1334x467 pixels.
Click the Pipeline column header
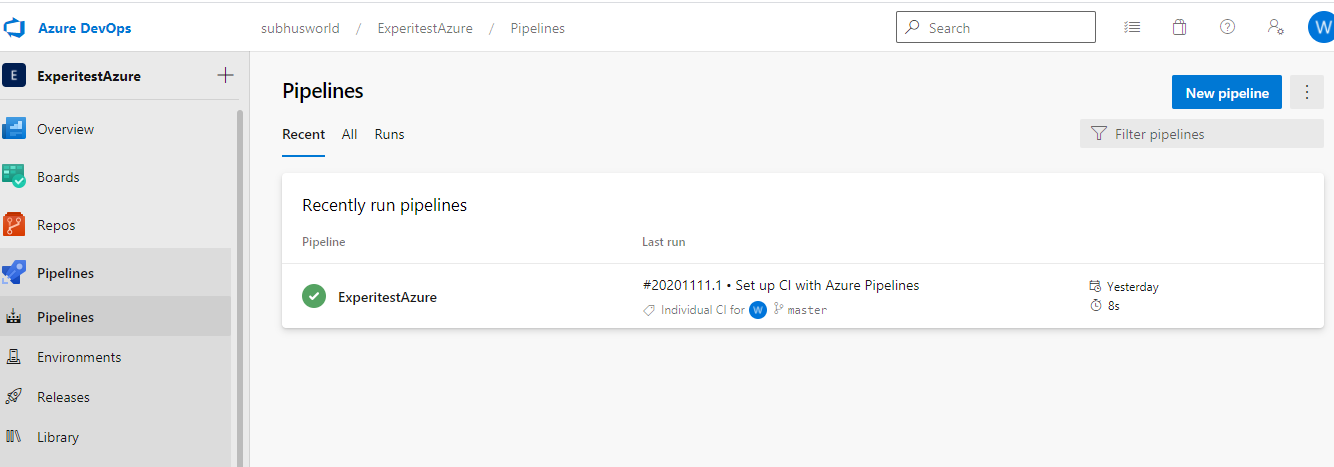click(x=324, y=242)
